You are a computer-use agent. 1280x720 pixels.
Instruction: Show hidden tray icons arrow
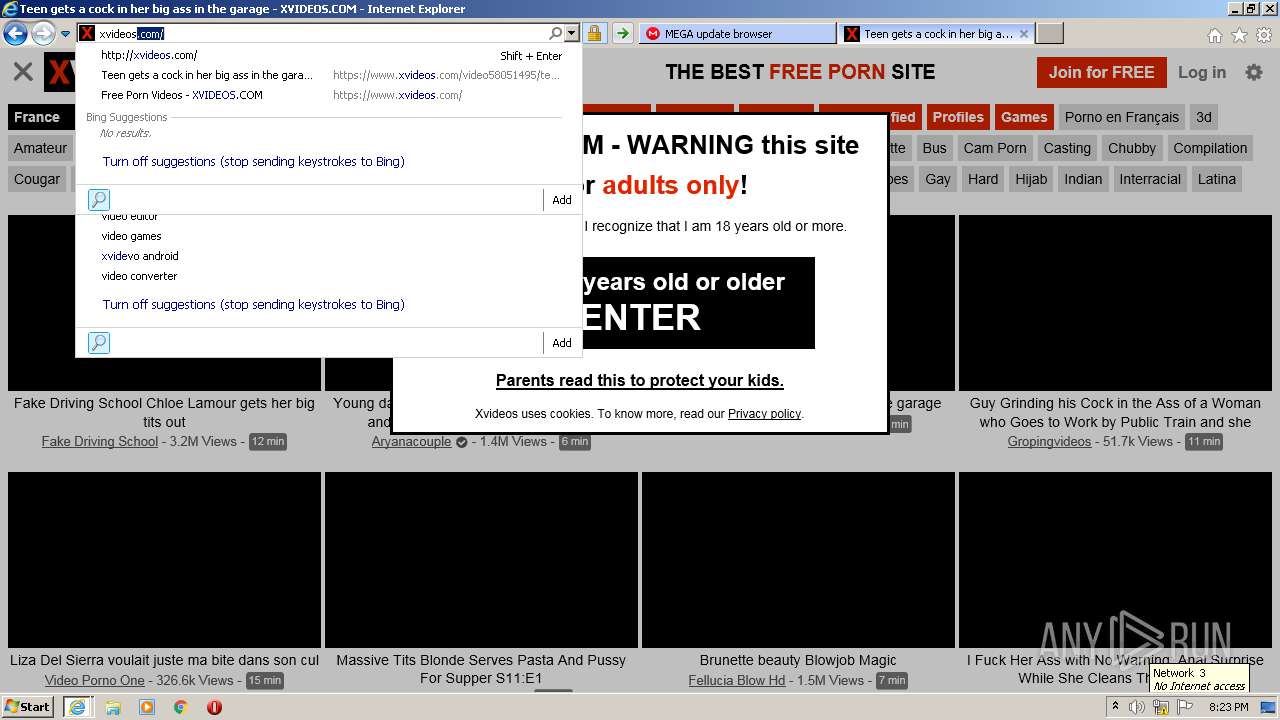click(1115, 706)
